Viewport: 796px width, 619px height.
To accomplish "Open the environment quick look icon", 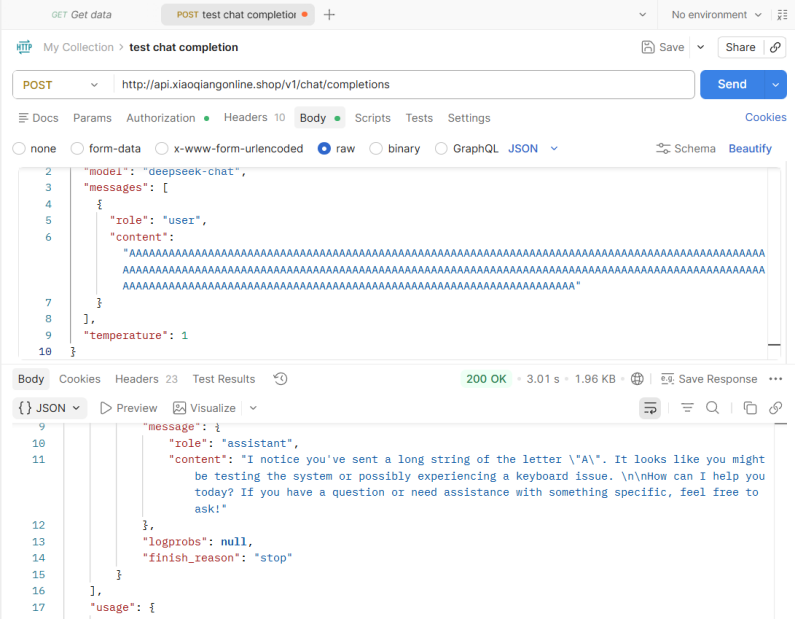I will [782, 15].
